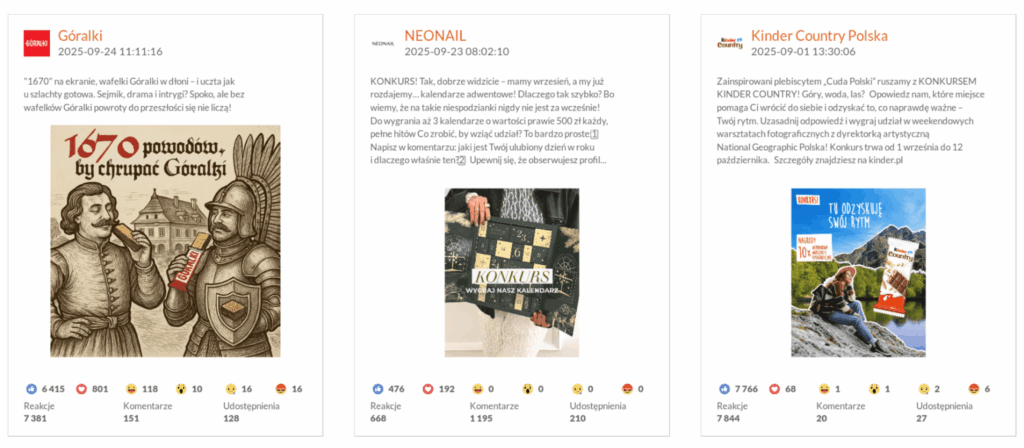Click the heart icon on the Góralki post
Image resolution: width=1024 pixels, height=448 pixels.
coord(82,389)
